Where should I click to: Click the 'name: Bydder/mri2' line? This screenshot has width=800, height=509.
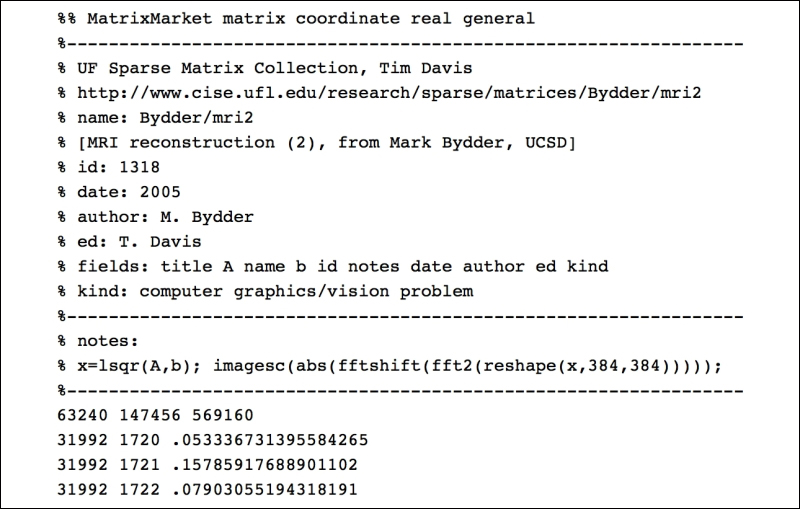[x=155, y=118]
